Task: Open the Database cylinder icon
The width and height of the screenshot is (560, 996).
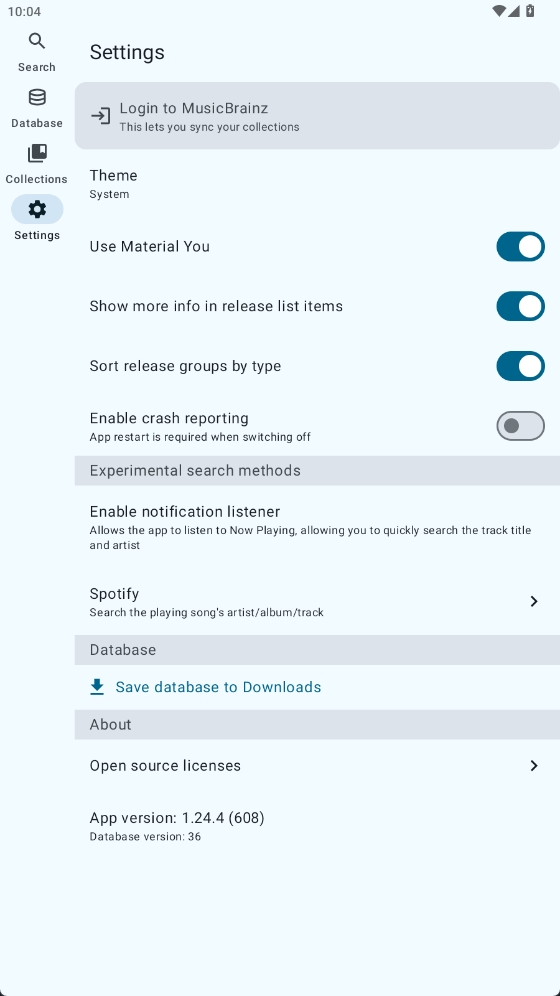Action: (37, 97)
